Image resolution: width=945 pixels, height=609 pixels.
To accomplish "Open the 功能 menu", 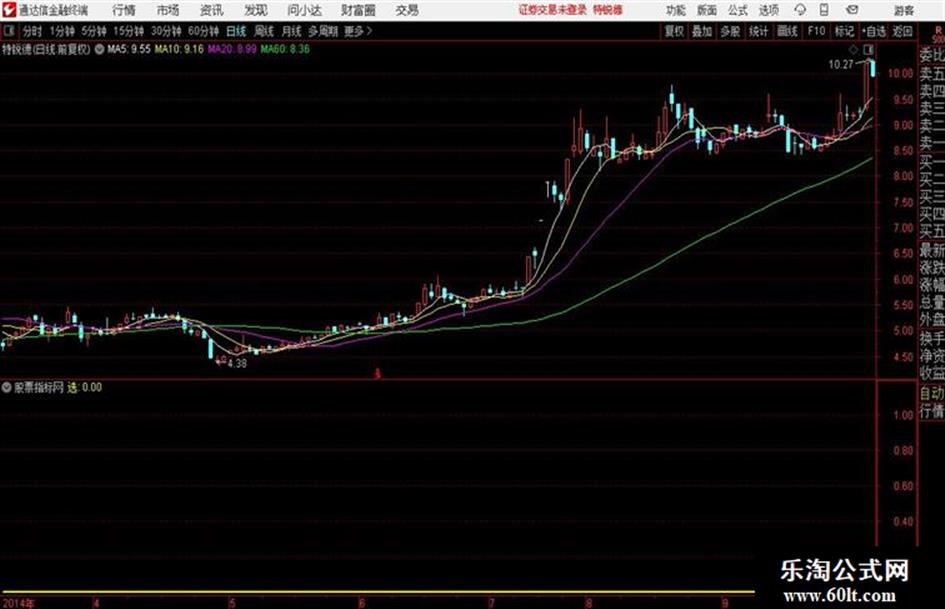I will click(x=676, y=10).
